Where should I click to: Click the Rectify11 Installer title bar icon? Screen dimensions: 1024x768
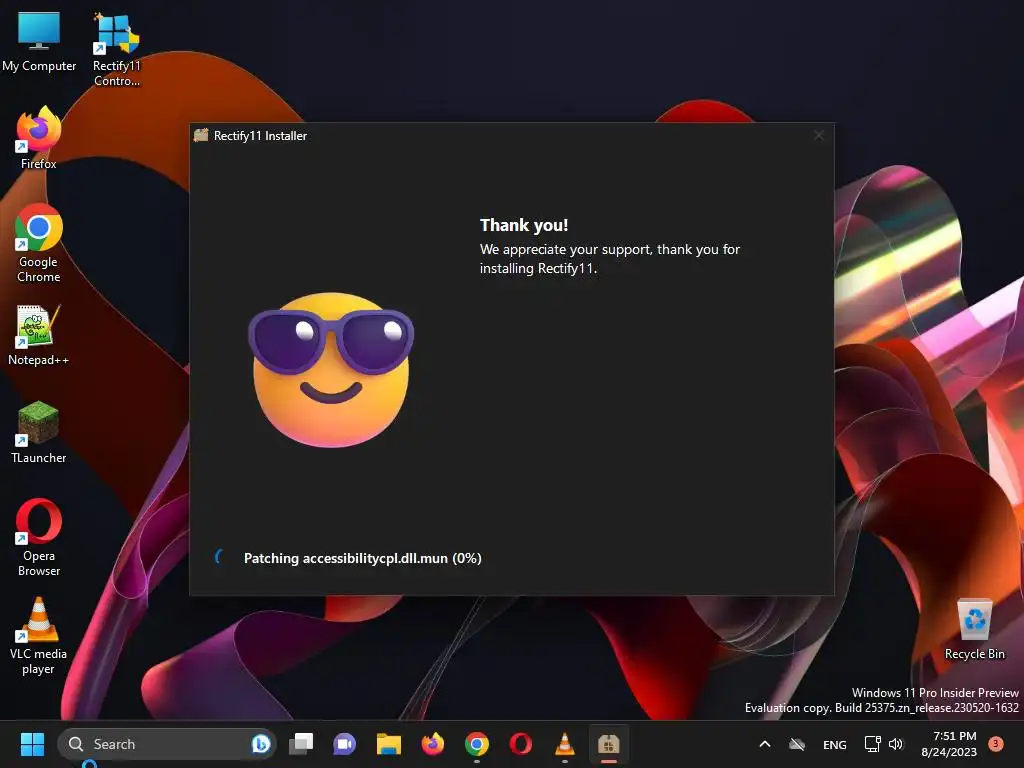201,135
